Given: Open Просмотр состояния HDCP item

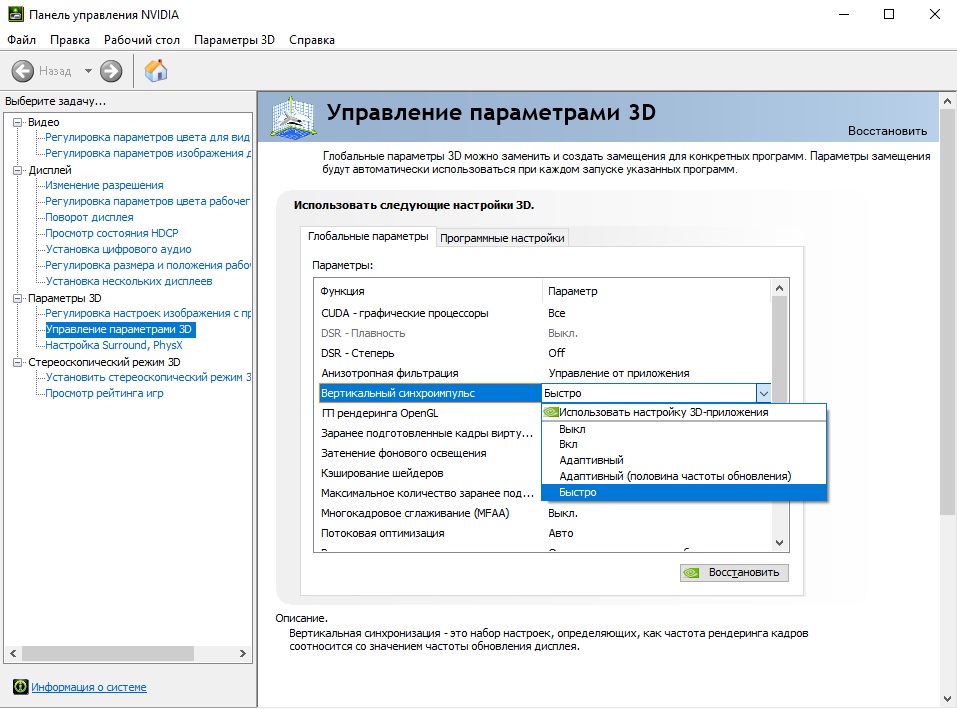Looking at the screenshot, I should pyautogui.click(x=112, y=233).
